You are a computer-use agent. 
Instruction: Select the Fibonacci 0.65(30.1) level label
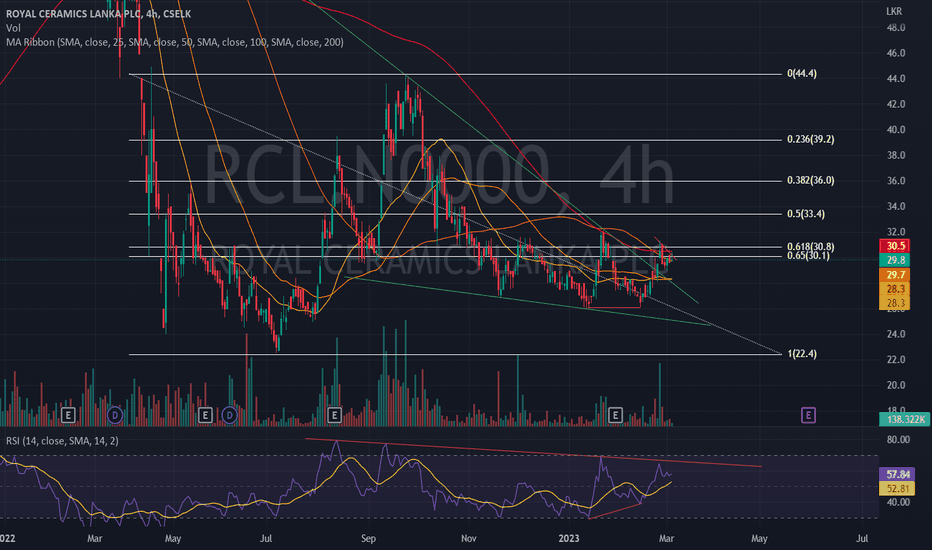808,256
